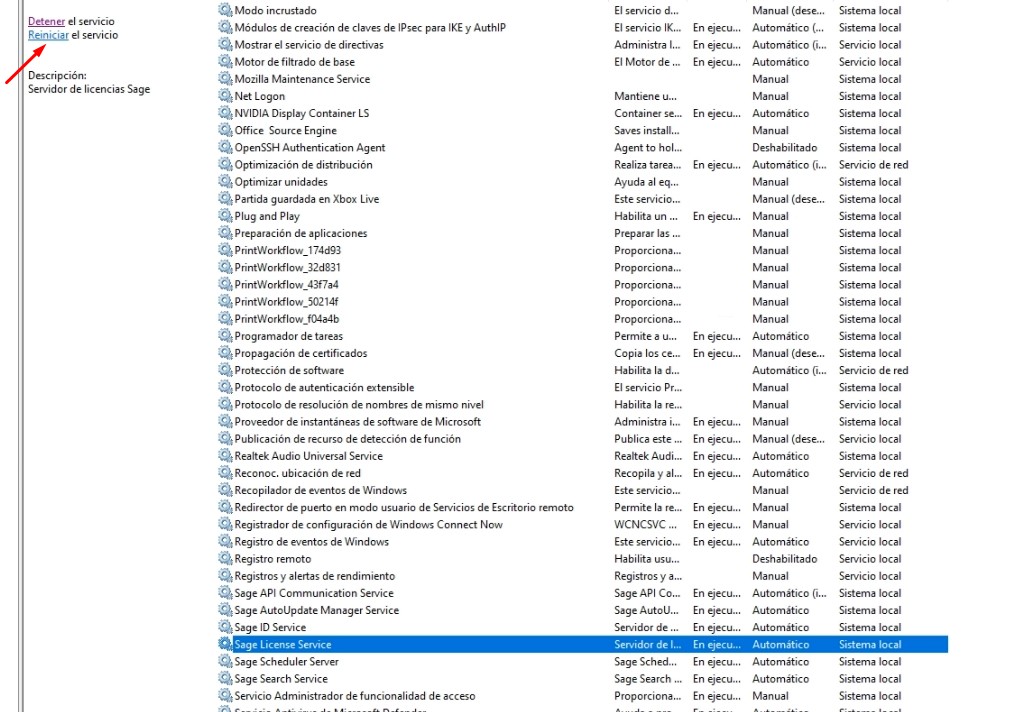The image size is (1017, 712).
Task: Click Deshabilitado startup type of Registro remoto
Action: pos(784,559)
